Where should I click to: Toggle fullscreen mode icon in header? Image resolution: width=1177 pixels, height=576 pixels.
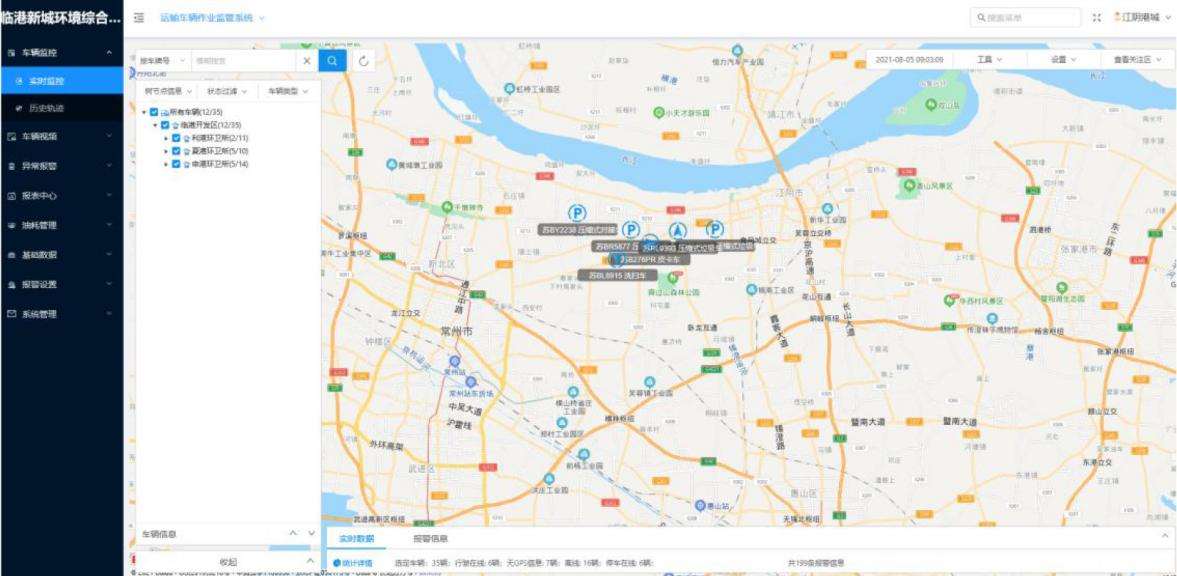tap(1097, 18)
